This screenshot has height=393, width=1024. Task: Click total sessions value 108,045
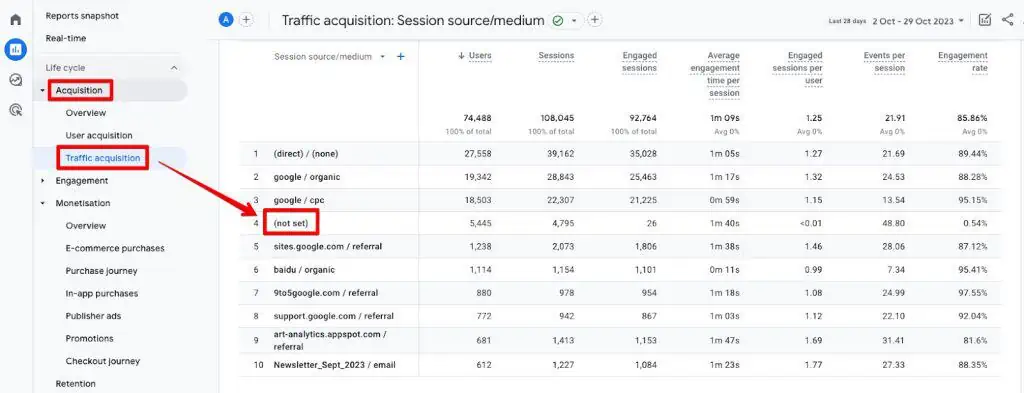click(556, 119)
